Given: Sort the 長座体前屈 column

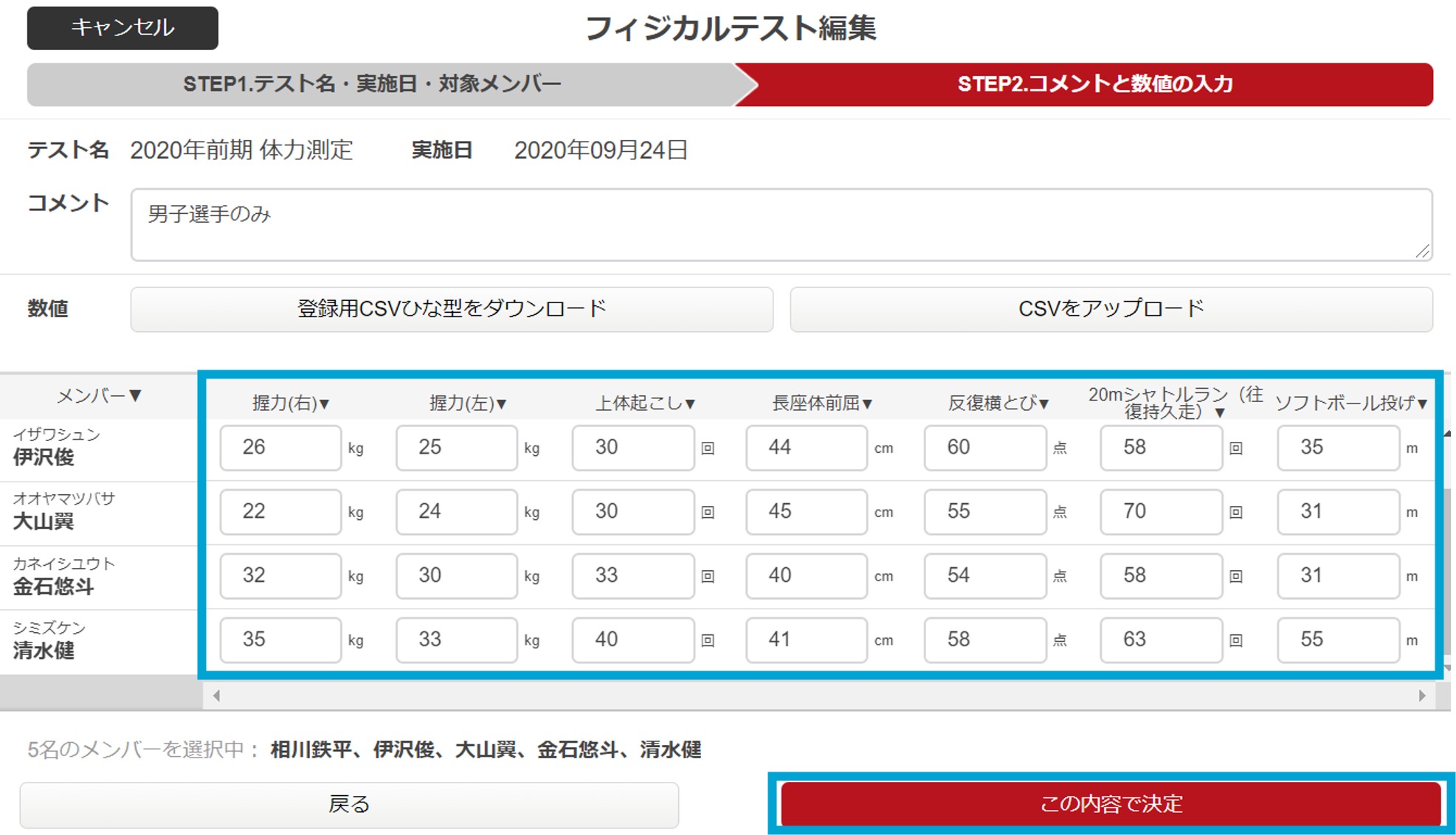Looking at the screenshot, I should tap(819, 403).
